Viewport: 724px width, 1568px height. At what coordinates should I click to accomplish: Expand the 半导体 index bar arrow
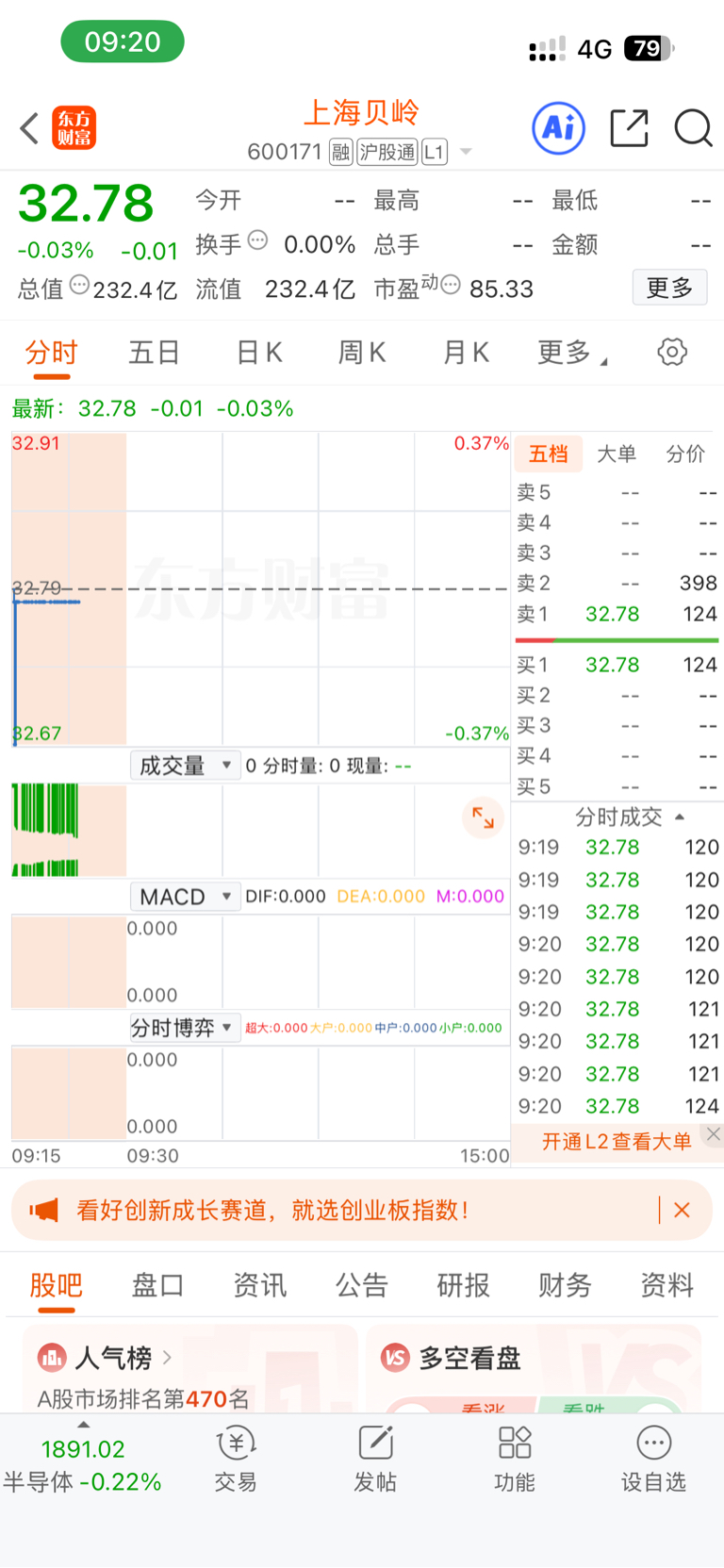pos(84,1424)
